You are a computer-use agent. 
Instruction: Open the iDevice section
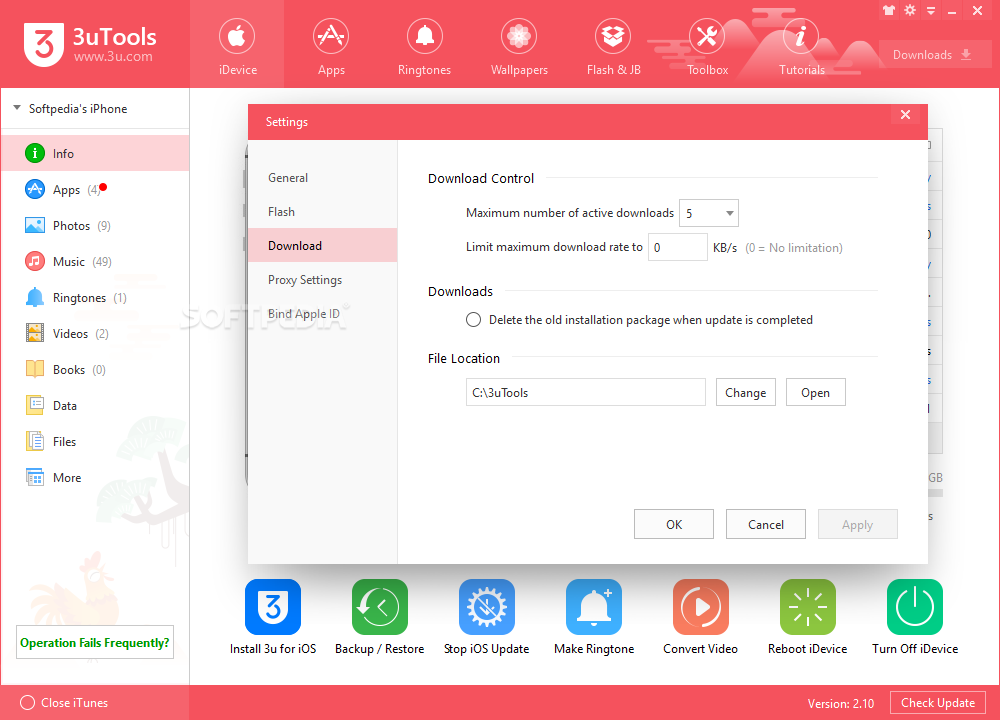(237, 46)
